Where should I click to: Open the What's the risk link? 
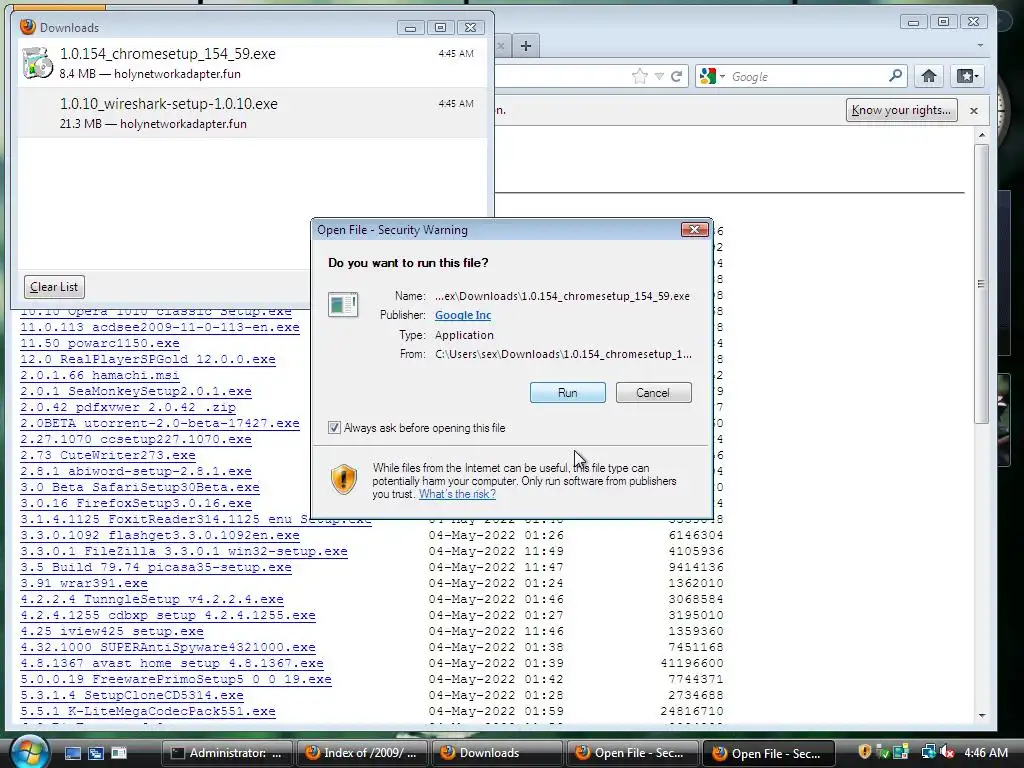[457, 494]
